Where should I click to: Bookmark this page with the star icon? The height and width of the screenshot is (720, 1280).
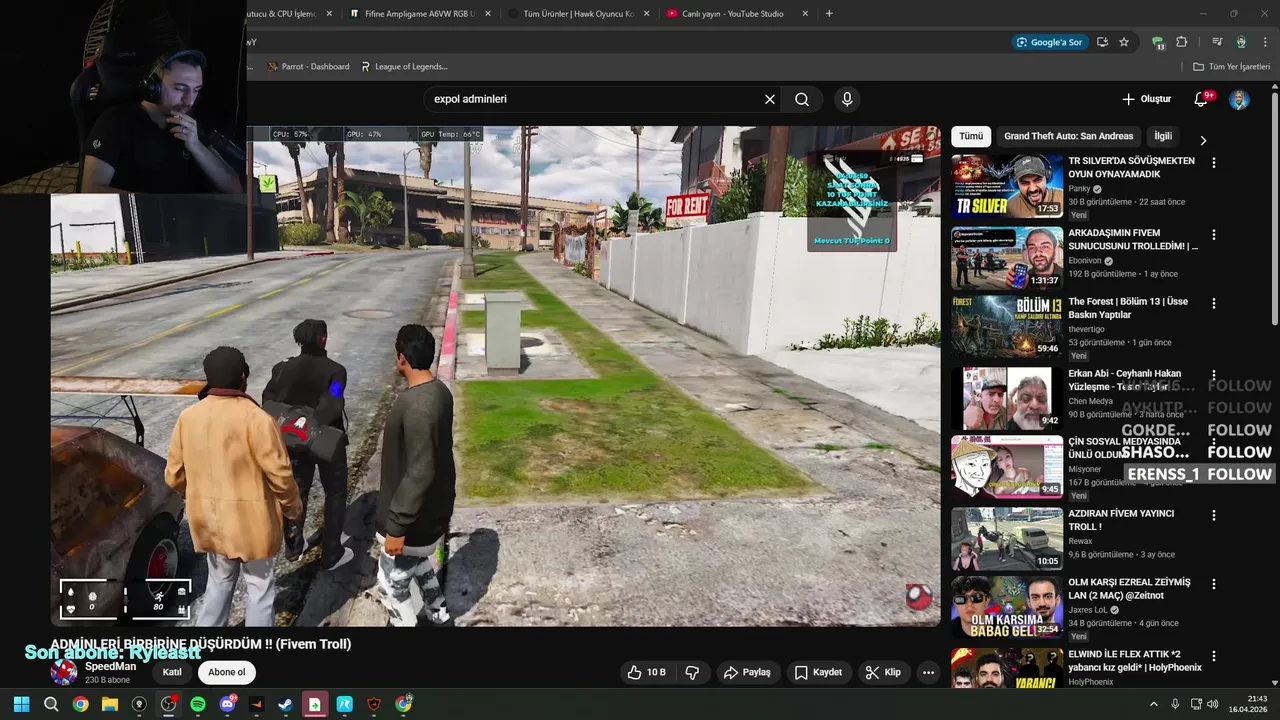(x=1124, y=42)
